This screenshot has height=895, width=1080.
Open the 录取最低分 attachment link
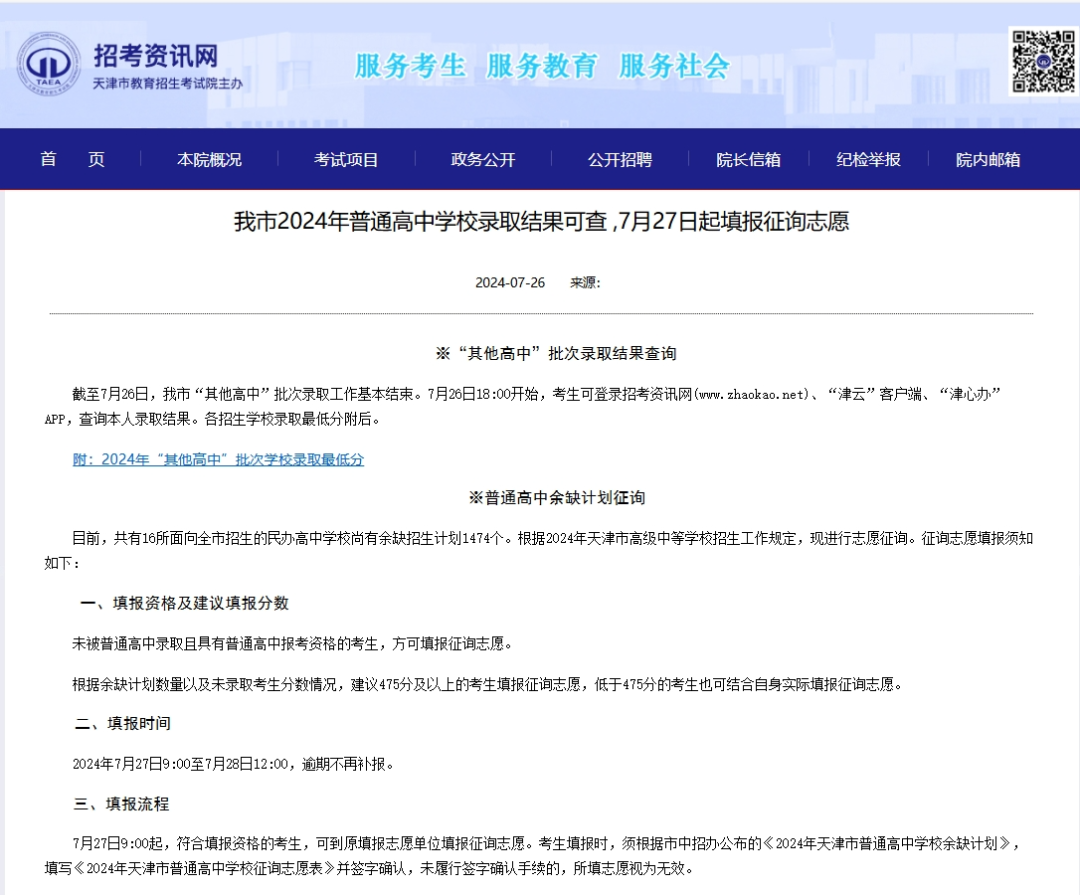pos(218,458)
